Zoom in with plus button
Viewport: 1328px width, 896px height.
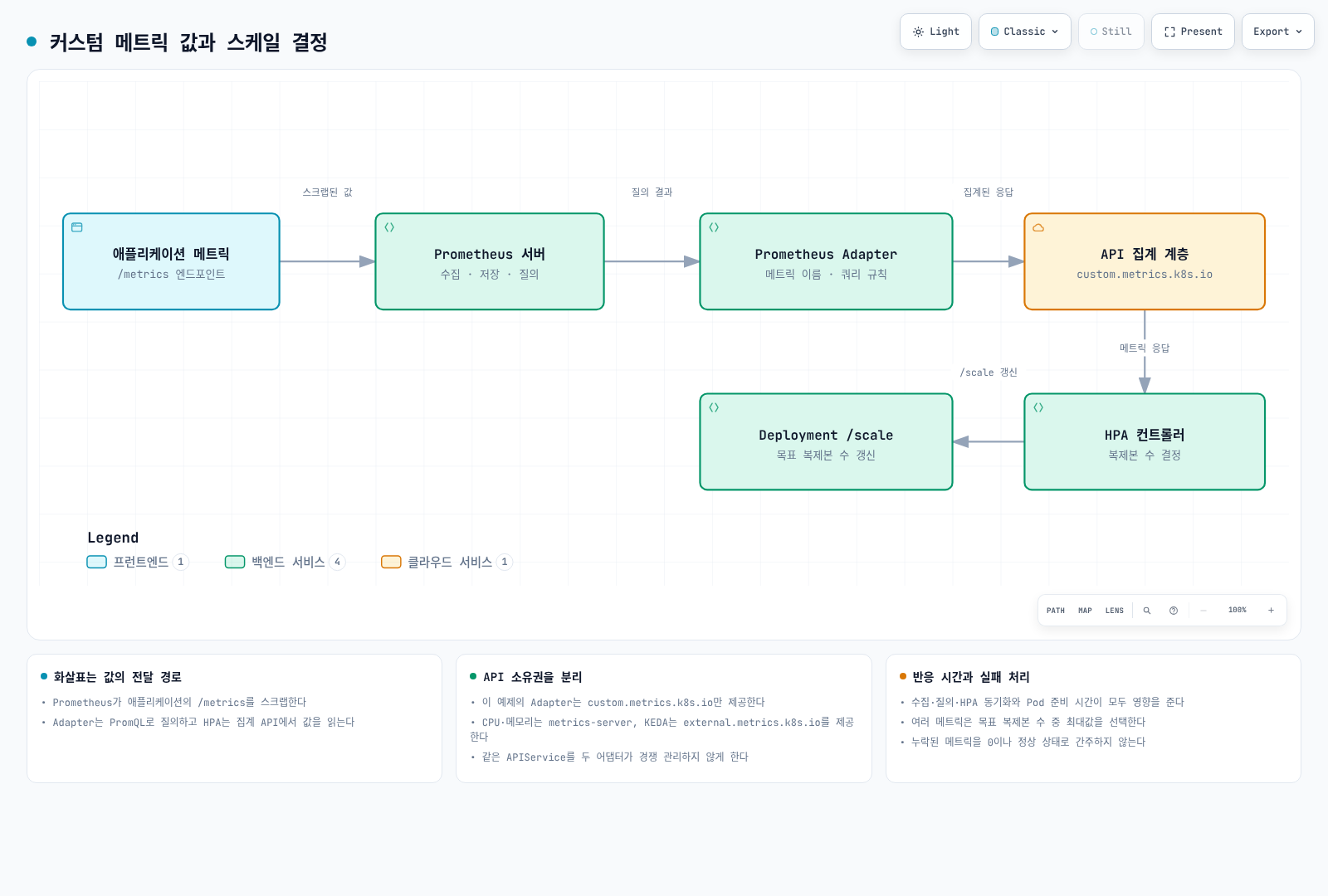pyautogui.click(x=1271, y=611)
